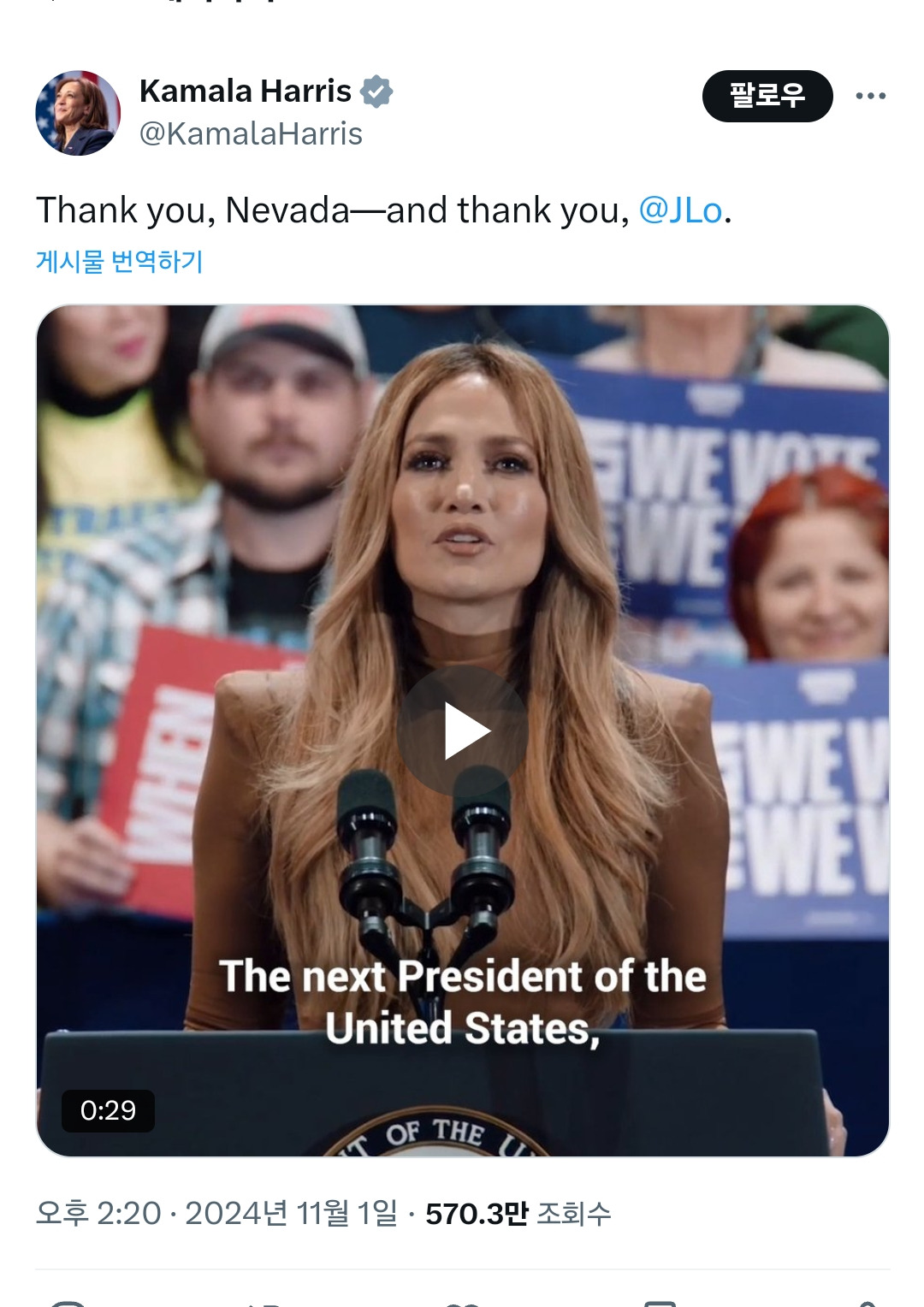
Task: Open Kamala Harris profile picture
Action: coord(78,113)
